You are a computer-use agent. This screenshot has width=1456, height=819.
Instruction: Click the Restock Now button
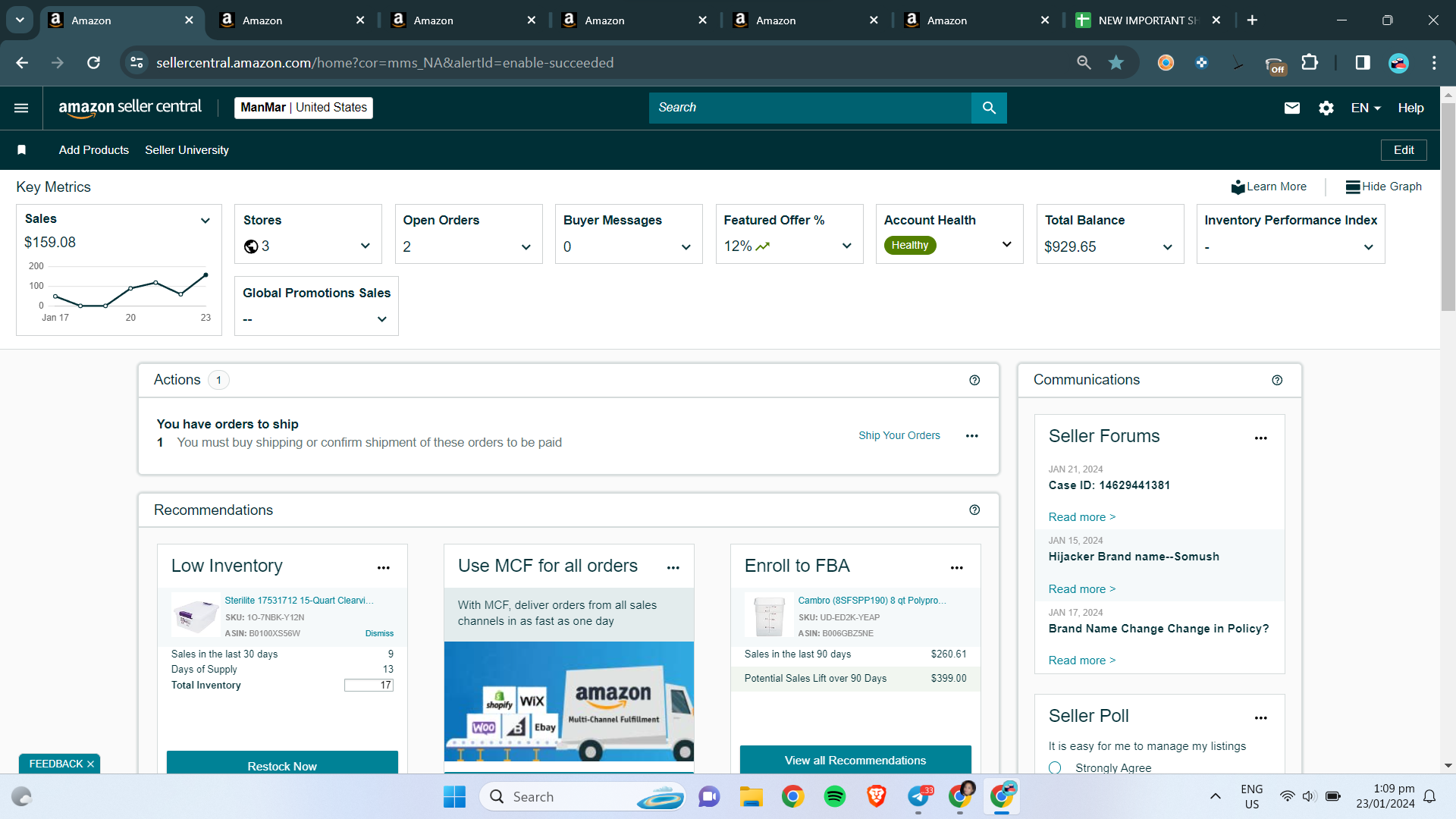pyautogui.click(x=282, y=762)
